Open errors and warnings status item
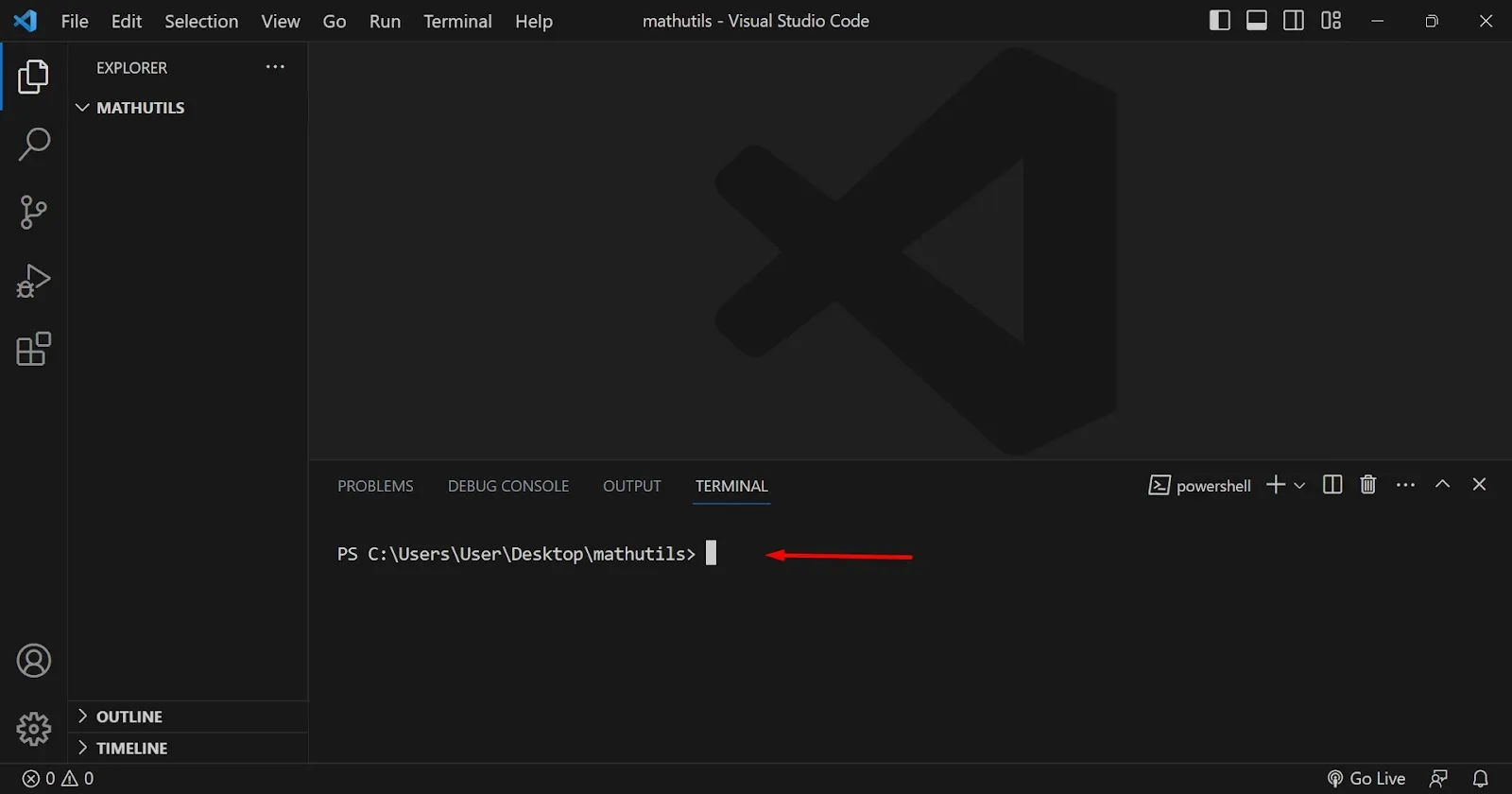 click(58, 779)
